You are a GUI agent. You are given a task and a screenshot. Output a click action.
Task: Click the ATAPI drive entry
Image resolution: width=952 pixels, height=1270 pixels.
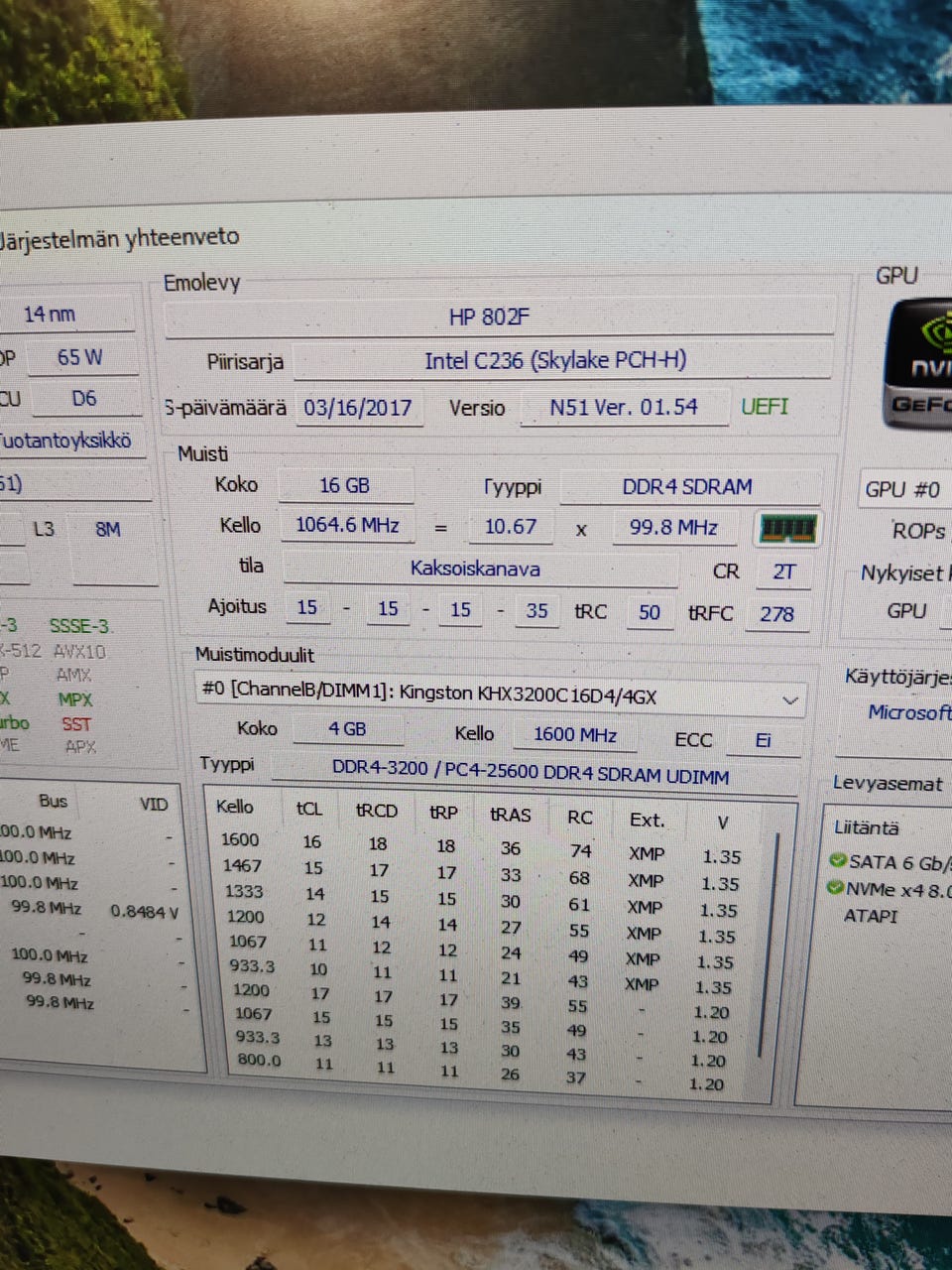tap(870, 916)
